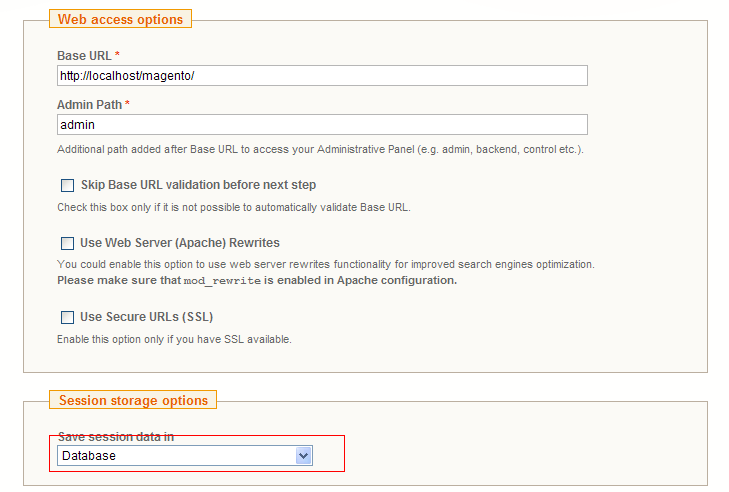729x492 pixels.
Task: Toggle the Use Secure URLs (SSL) checkbox
Action: (67, 317)
